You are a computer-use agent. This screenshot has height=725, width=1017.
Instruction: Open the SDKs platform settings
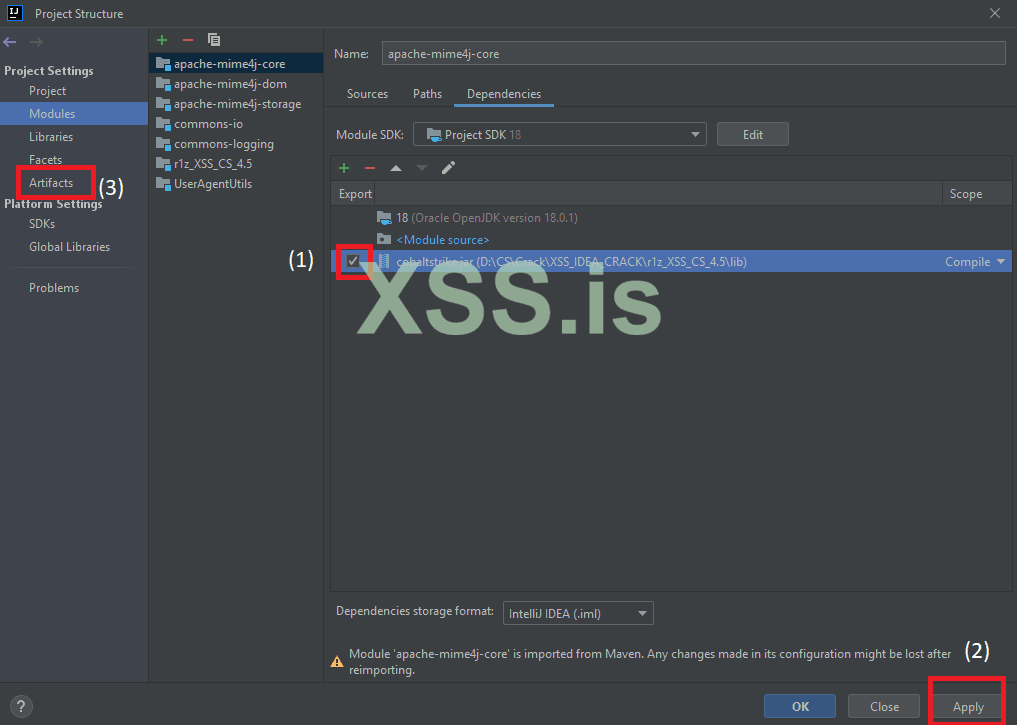tap(42, 224)
